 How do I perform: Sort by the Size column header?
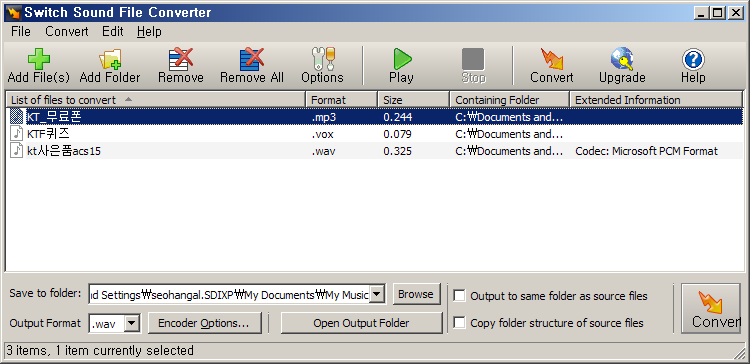(x=414, y=100)
